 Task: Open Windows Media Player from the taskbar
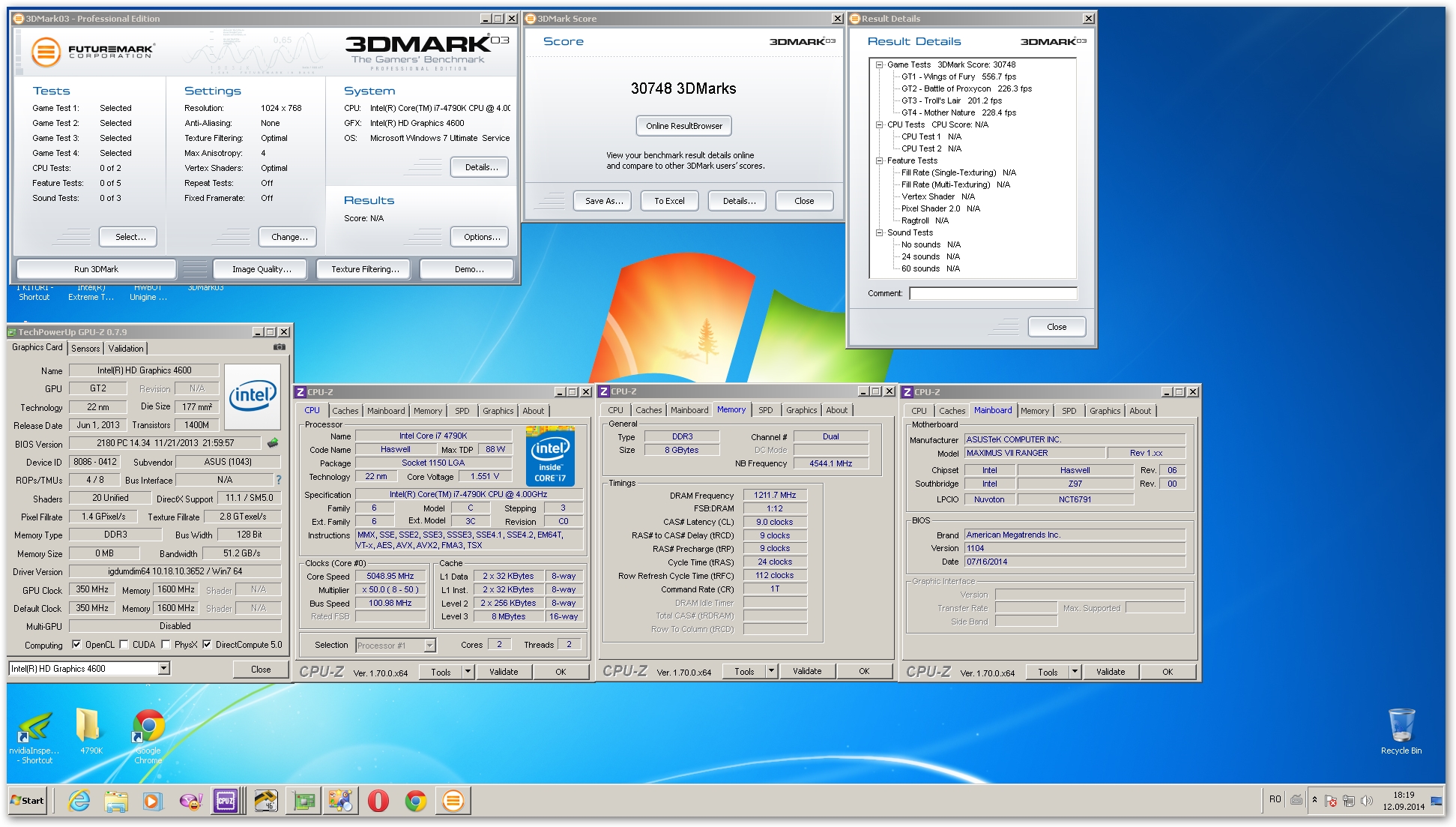pyautogui.click(x=152, y=801)
